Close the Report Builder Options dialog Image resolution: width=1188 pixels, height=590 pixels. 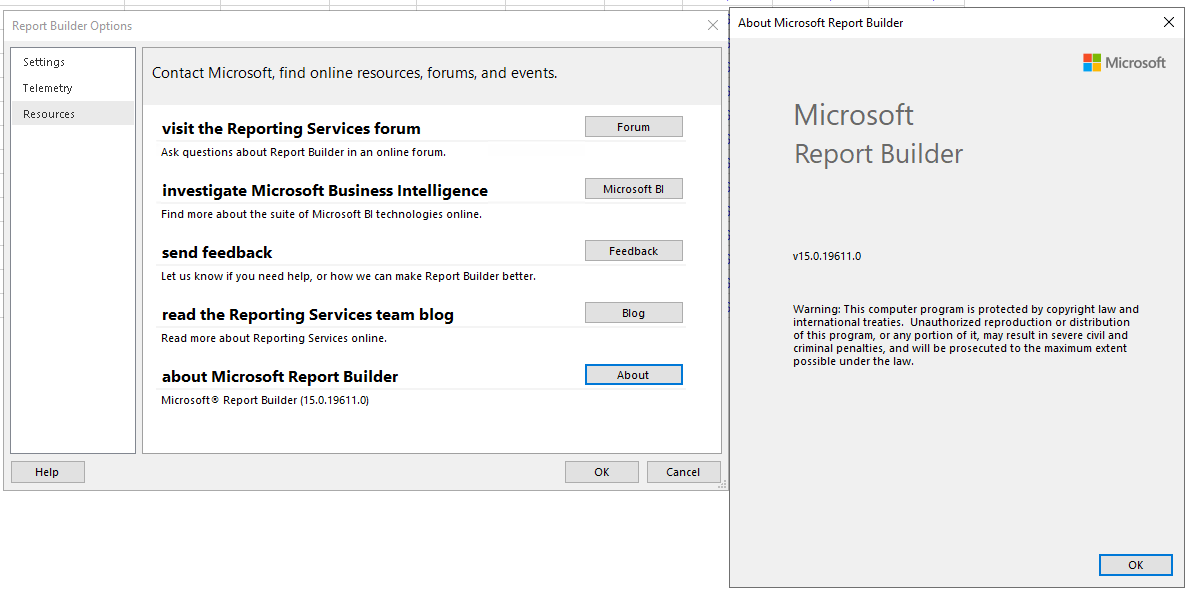coord(713,26)
